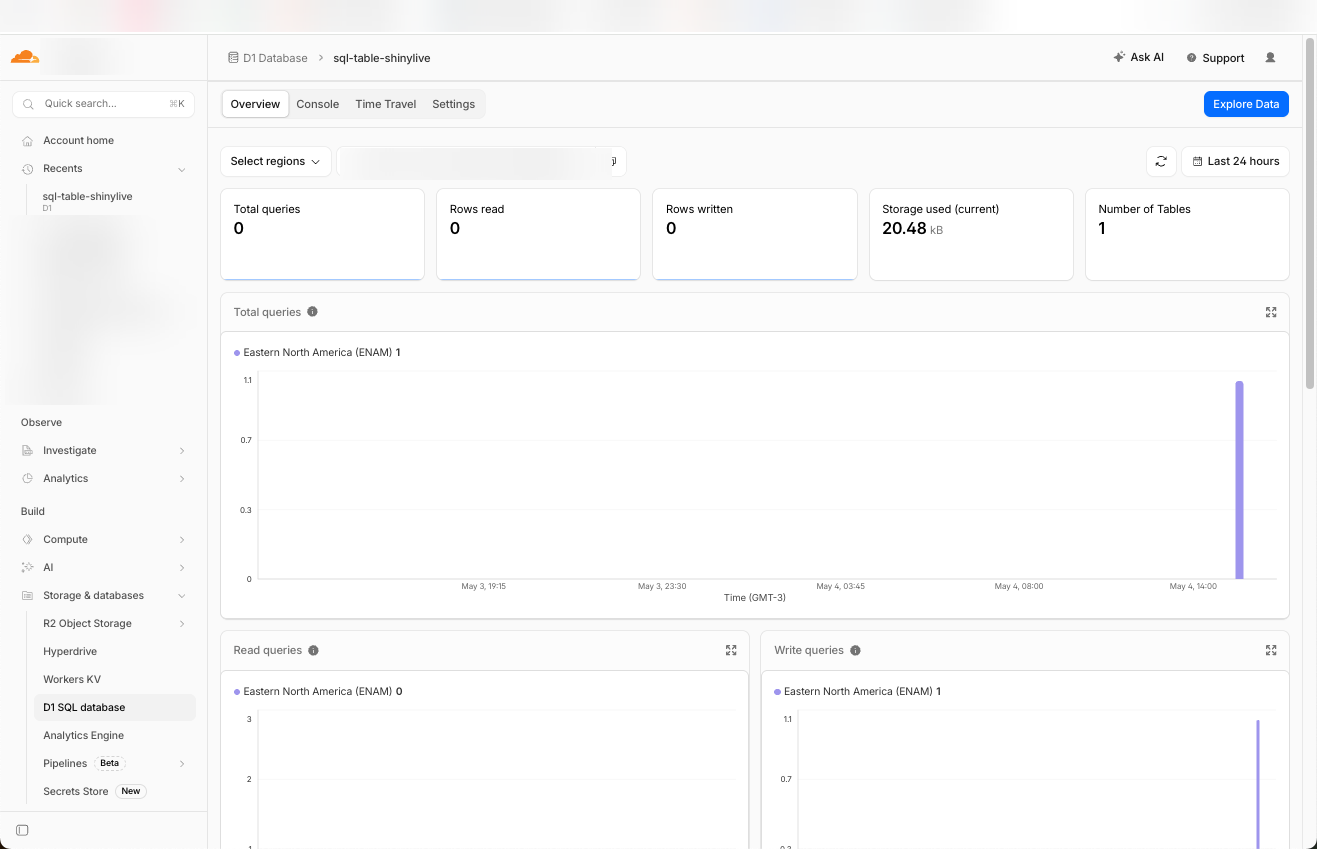
Task: Click the Rows written card label
Action: tap(699, 209)
